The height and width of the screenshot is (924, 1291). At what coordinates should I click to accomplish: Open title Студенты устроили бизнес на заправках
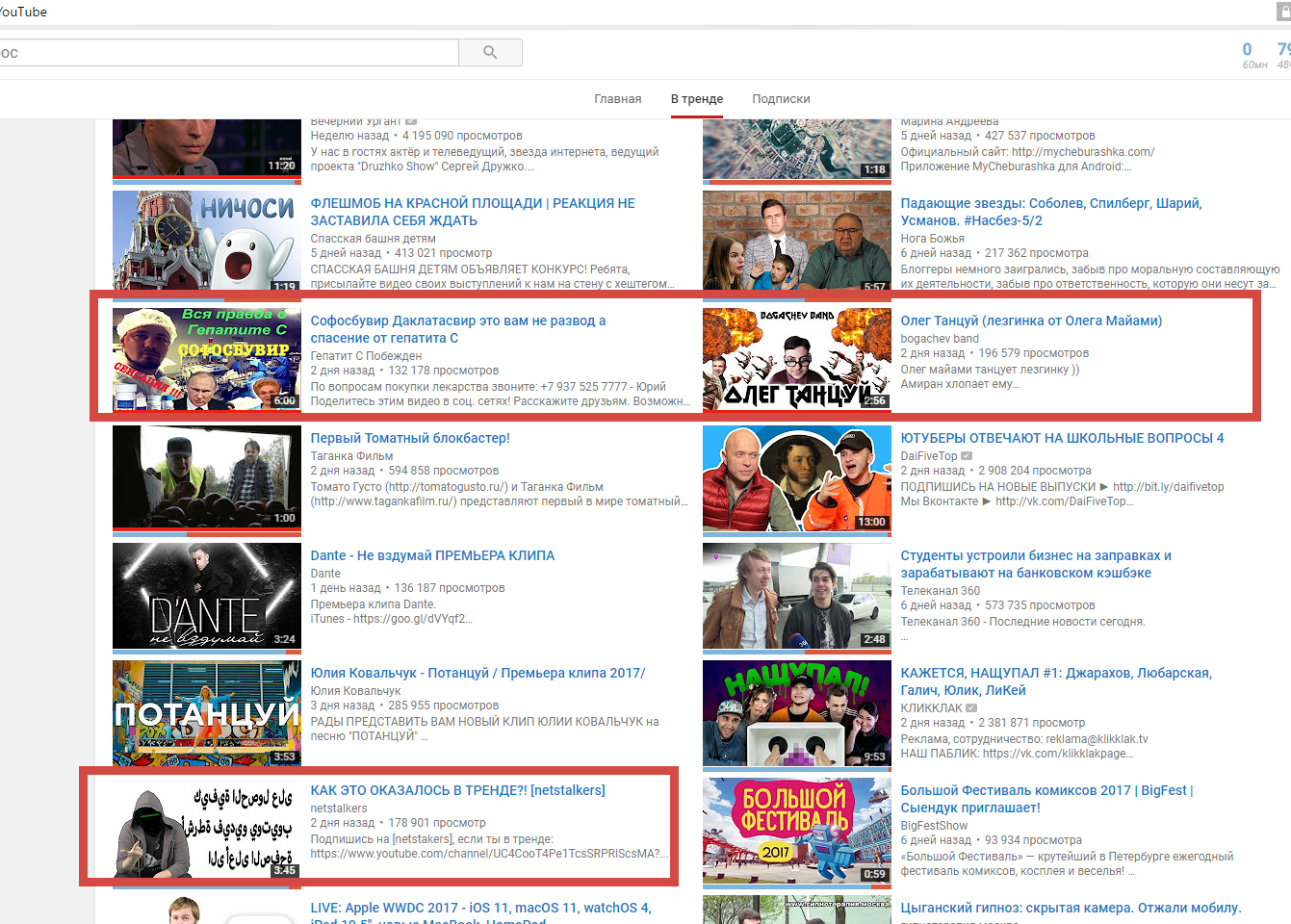[x=1036, y=564]
